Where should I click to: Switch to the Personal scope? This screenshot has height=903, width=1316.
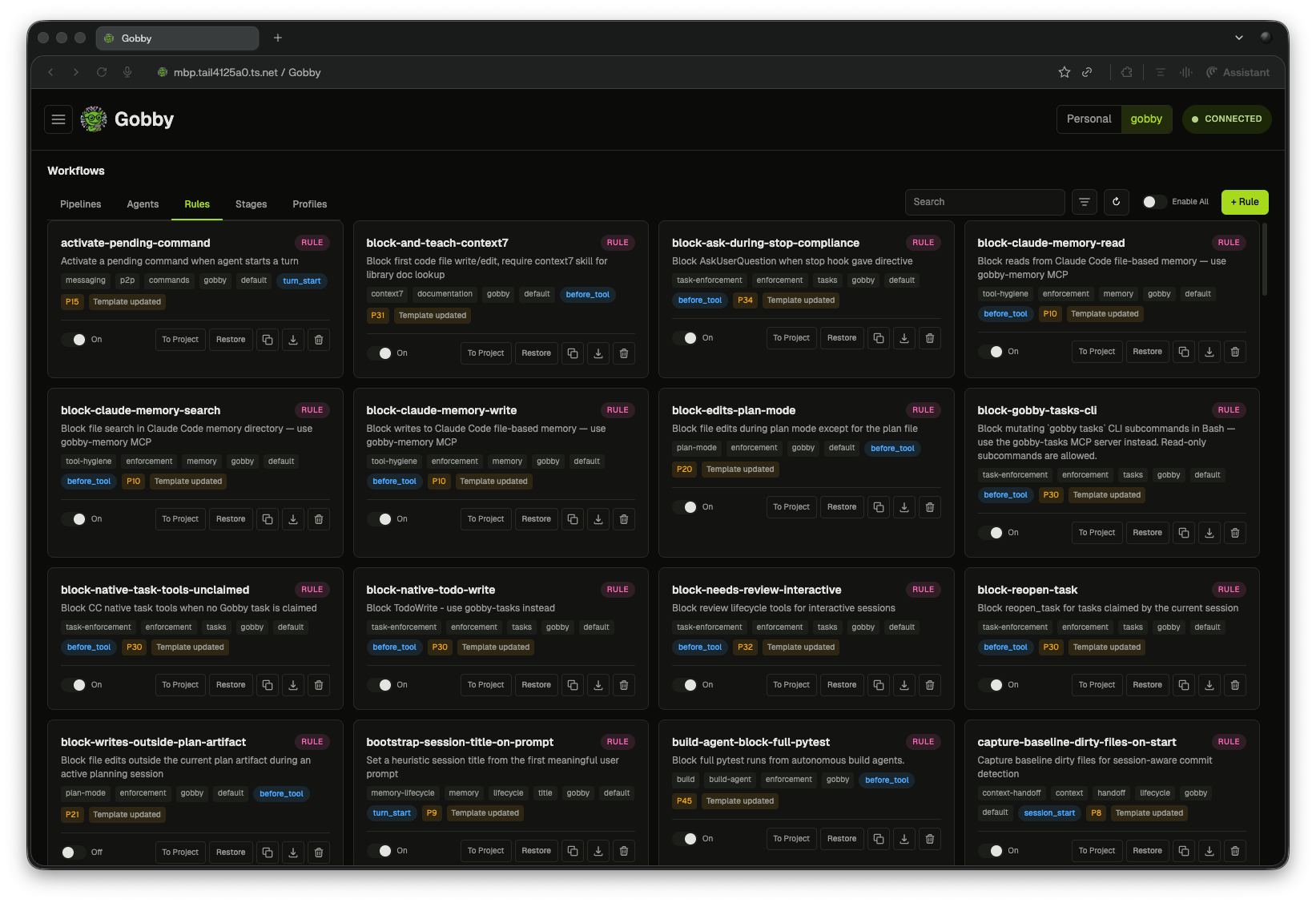(x=1089, y=119)
